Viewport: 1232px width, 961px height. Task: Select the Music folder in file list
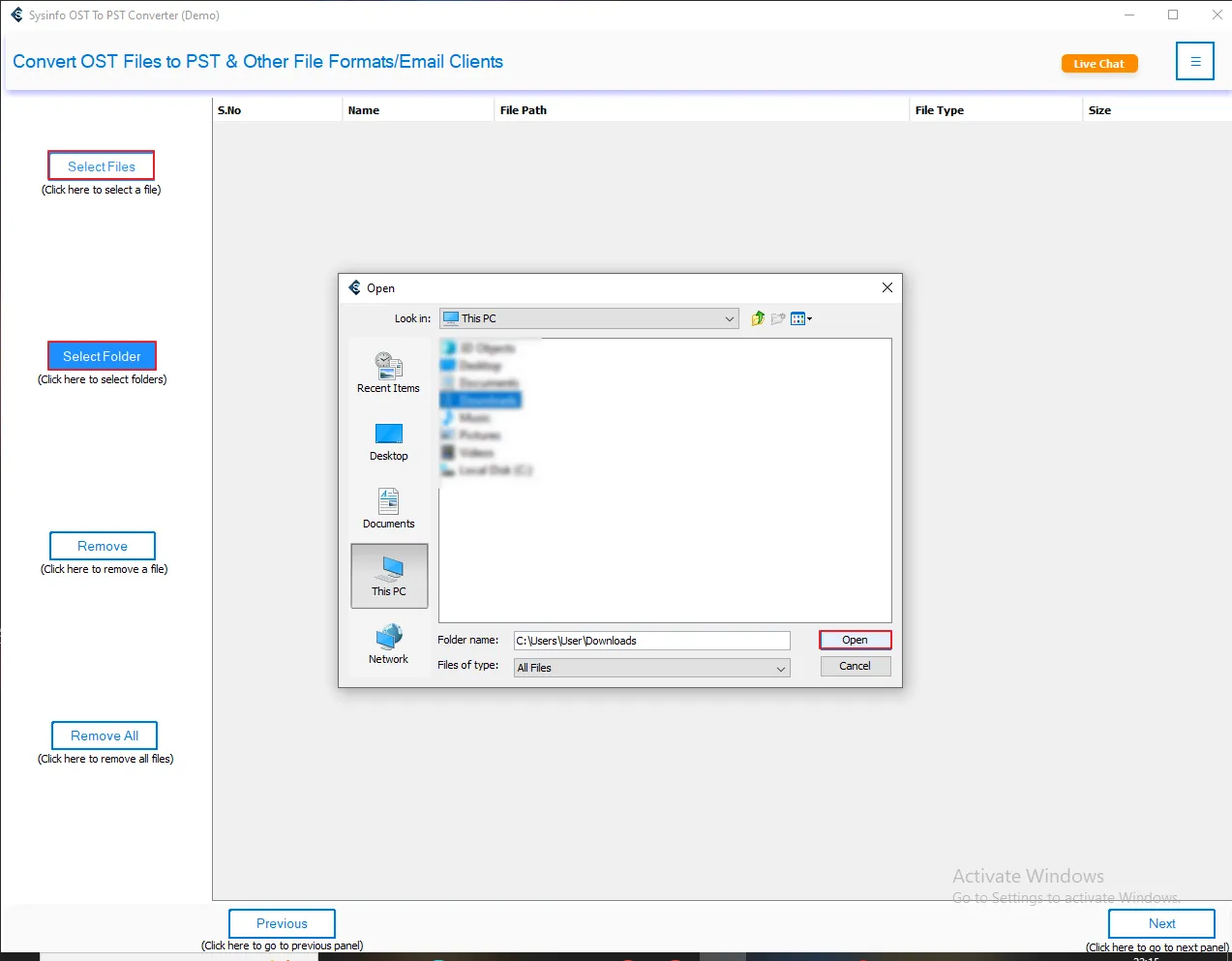coord(466,417)
